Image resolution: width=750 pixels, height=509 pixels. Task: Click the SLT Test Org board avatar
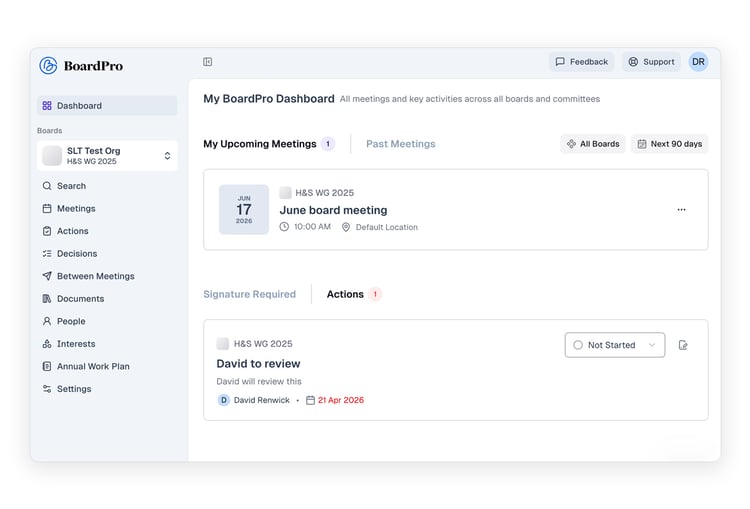[52, 155]
